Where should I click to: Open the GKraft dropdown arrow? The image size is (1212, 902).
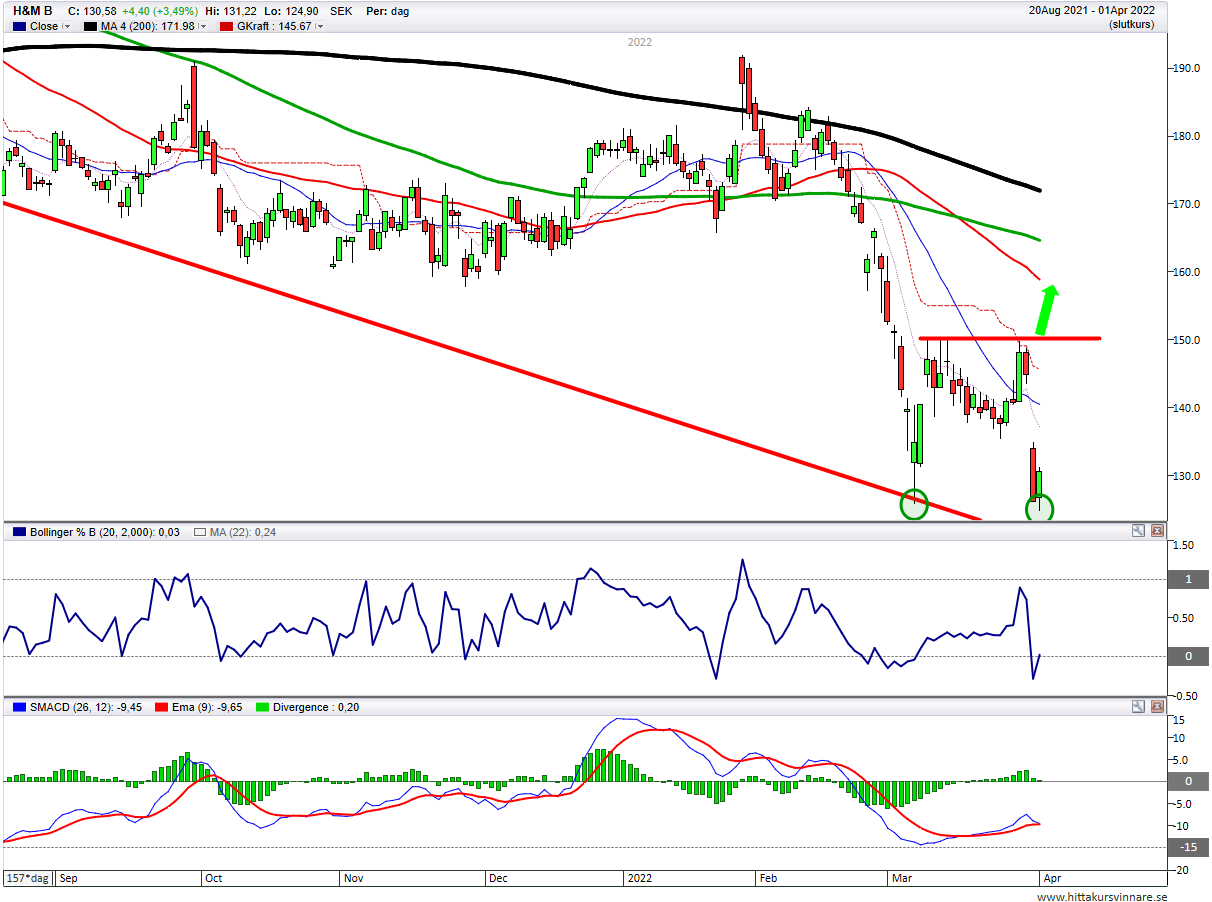tap(319, 27)
